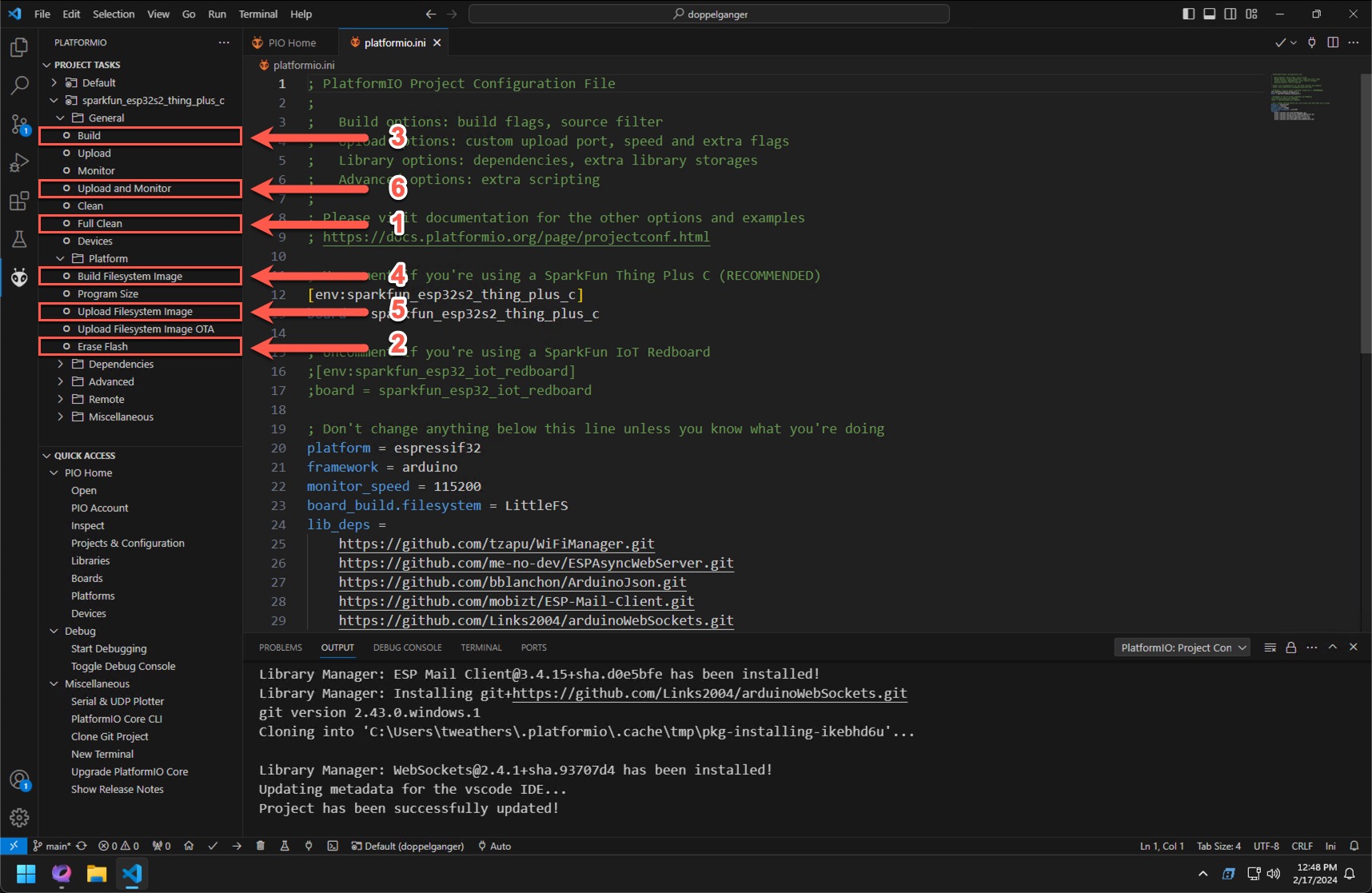Screen dimensions: 1372x893
Task: Collapse the Platform tasks folder
Action: click(x=60, y=258)
